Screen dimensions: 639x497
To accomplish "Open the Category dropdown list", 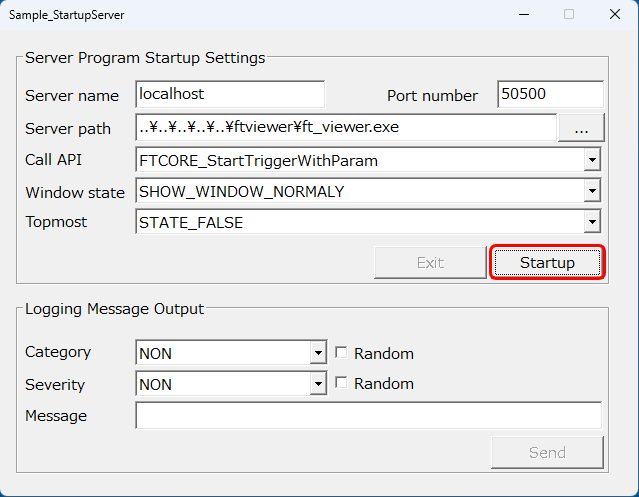I will 318,353.
